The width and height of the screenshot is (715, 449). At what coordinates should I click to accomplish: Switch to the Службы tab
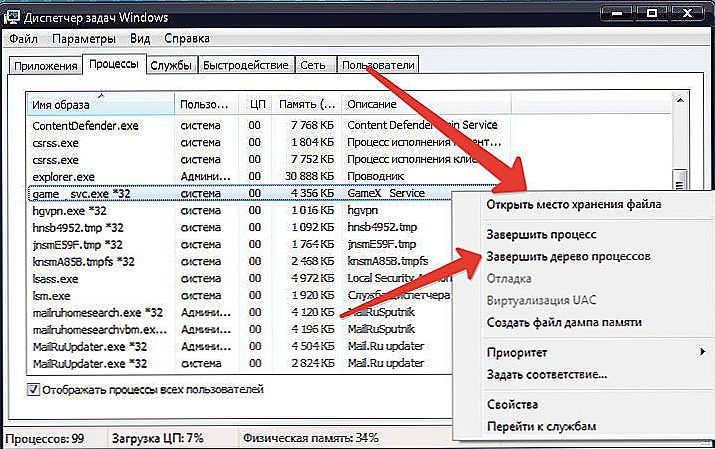171,66
